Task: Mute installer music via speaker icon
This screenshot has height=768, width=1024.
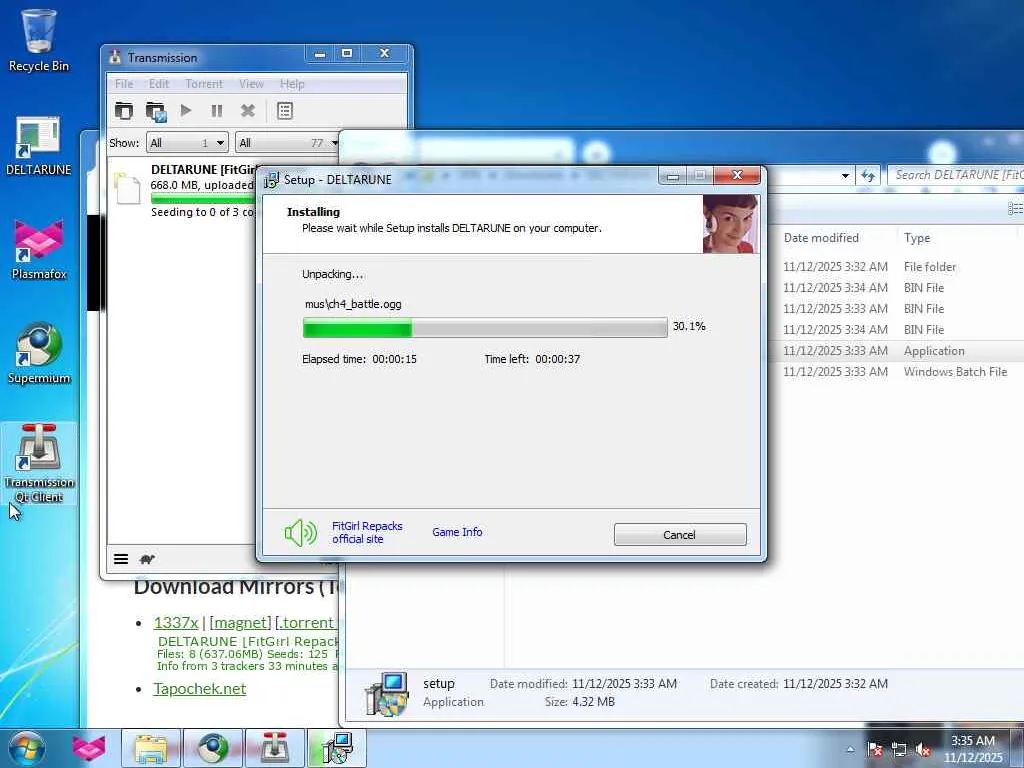Action: (300, 533)
